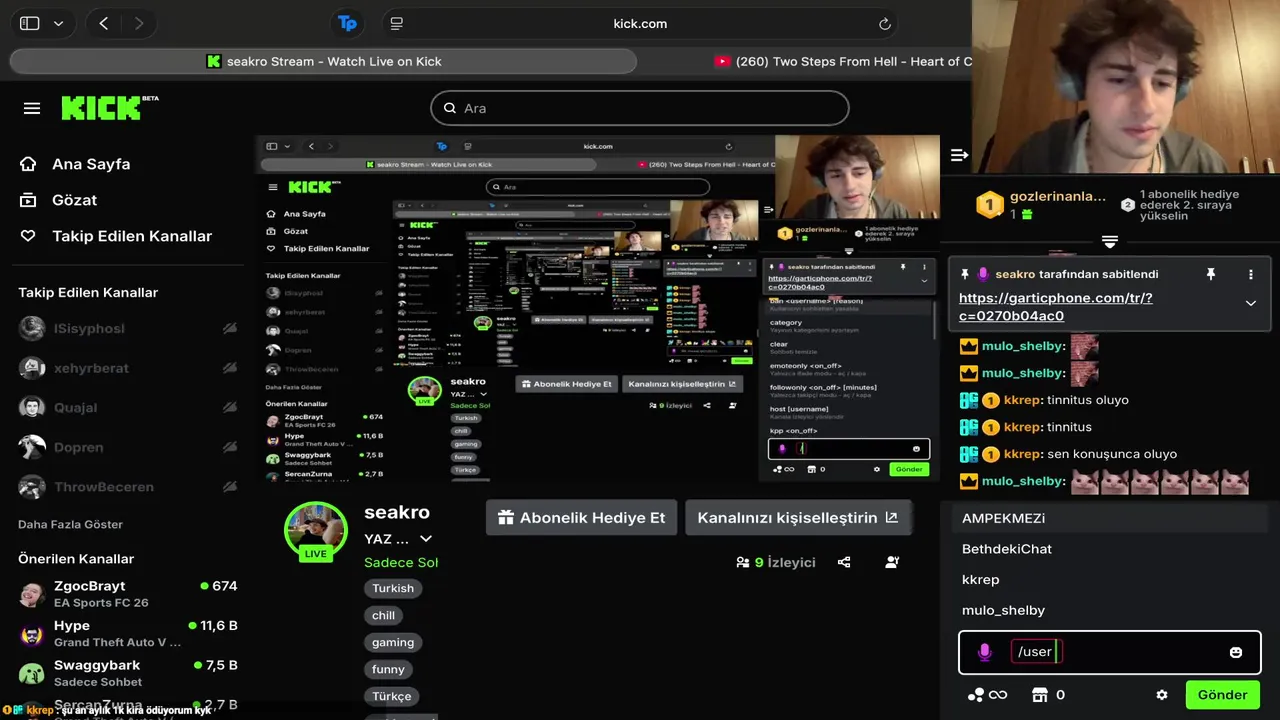
Task: Select the chill tag
Action: point(384,615)
